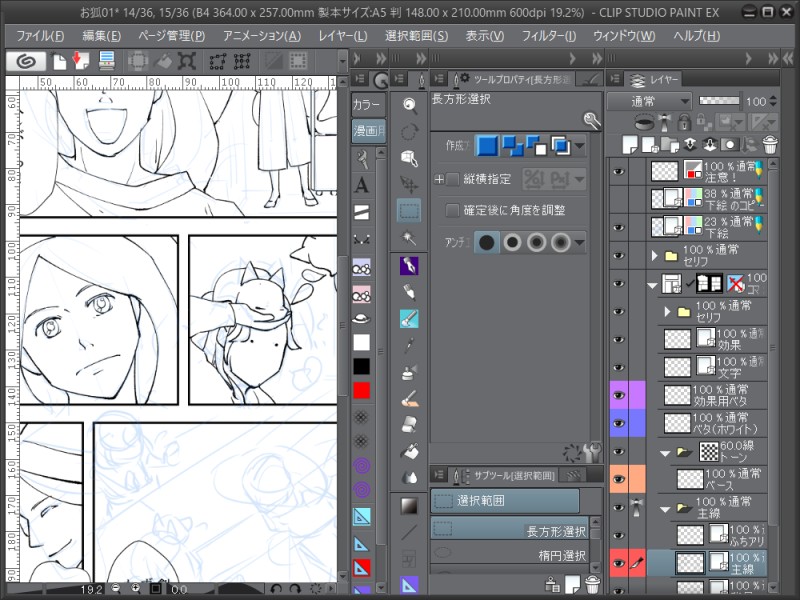This screenshot has width=800, height=600.
Task: Hide the 主線 folder
Action: coord(619,507)
